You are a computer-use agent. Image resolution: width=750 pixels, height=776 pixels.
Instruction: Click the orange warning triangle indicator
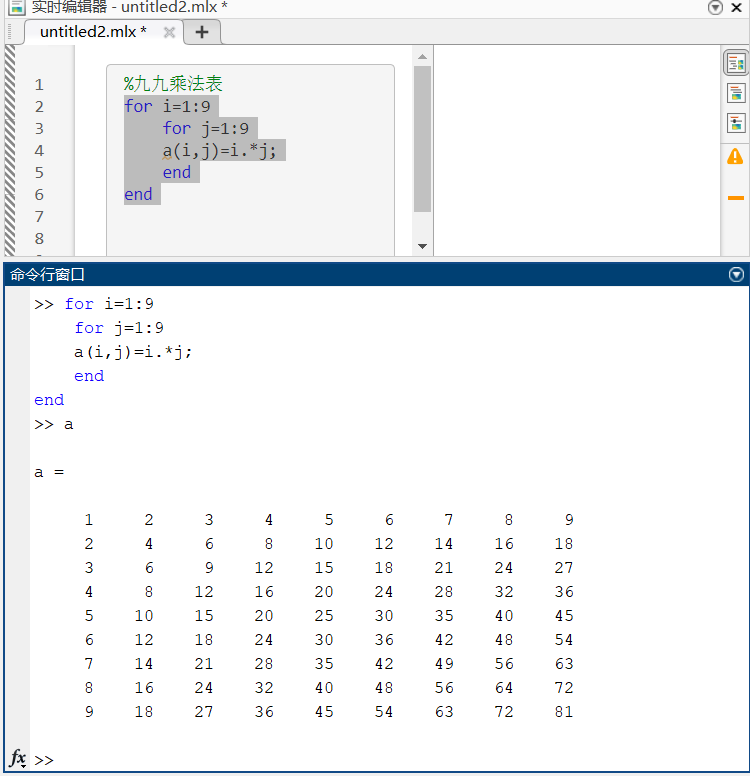[x=735, y=156]
